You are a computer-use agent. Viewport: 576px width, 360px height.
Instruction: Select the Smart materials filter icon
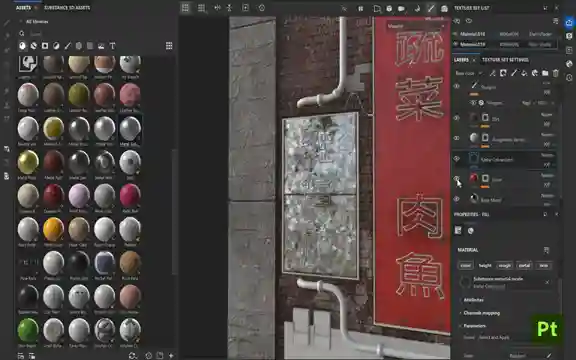coord(34,46)
